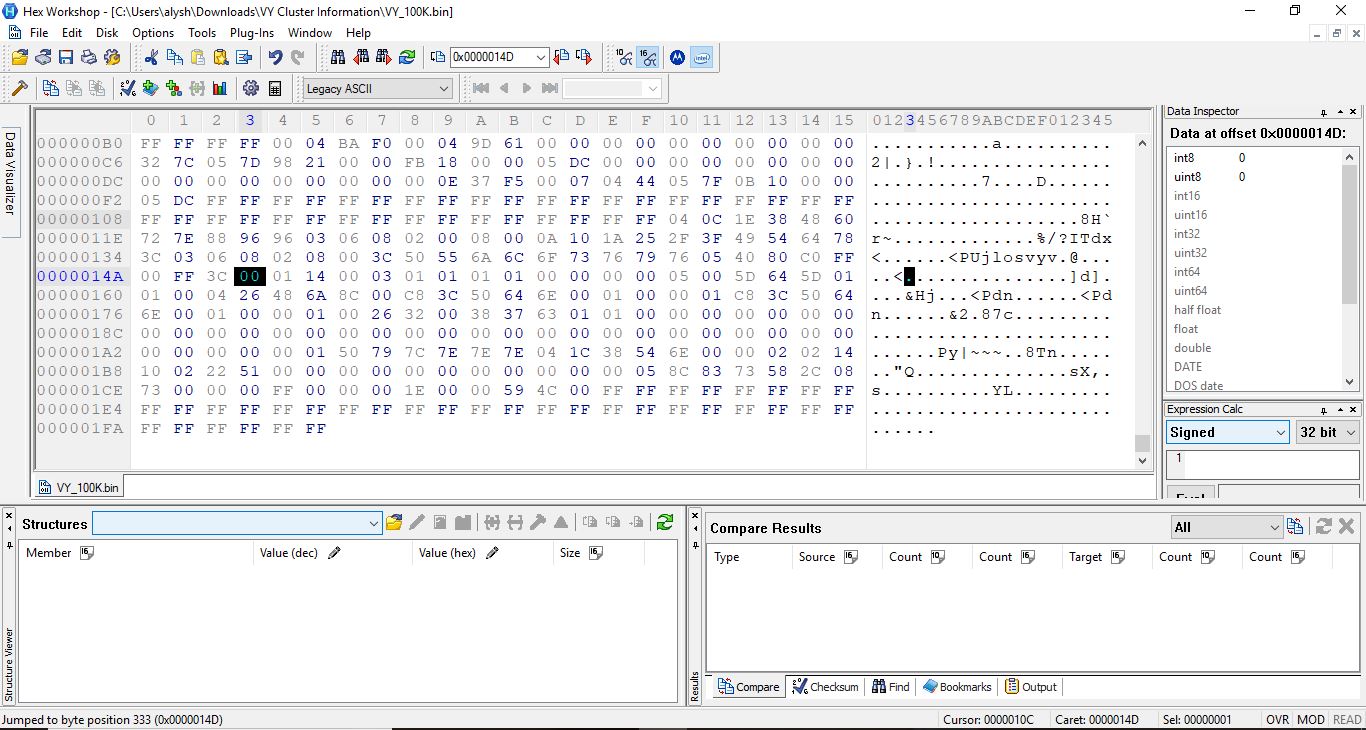The height and width of the screenshot is (730, 1366).
Task: Open the All filter dropdown in Compare Results
Action: pos(1274,527)
